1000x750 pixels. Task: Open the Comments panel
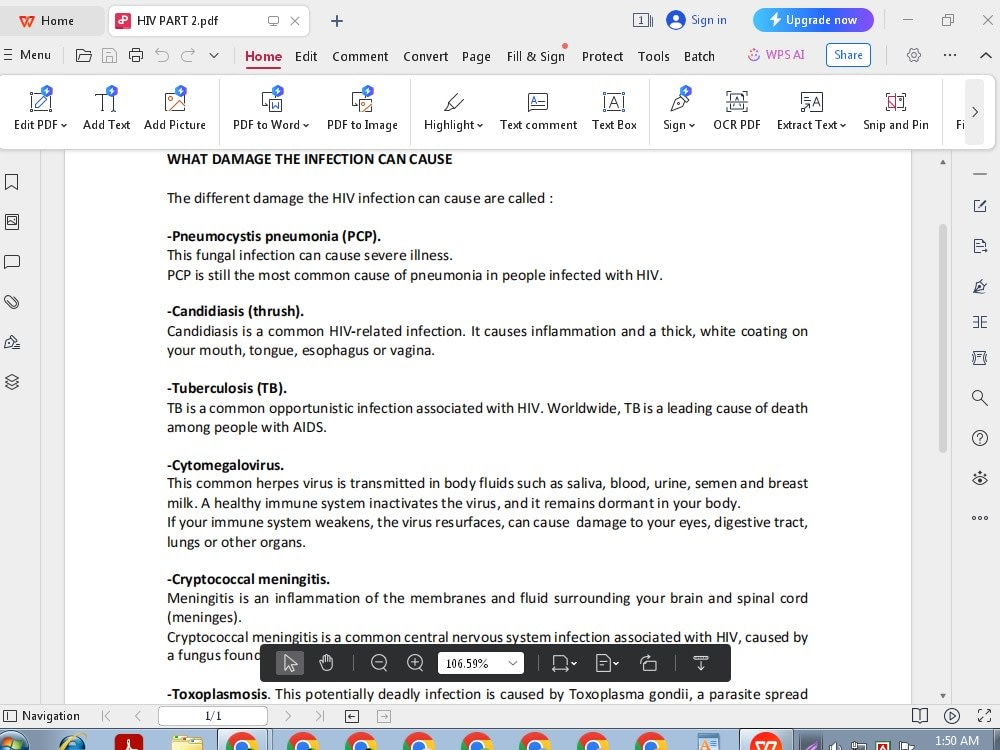point(12,262)
